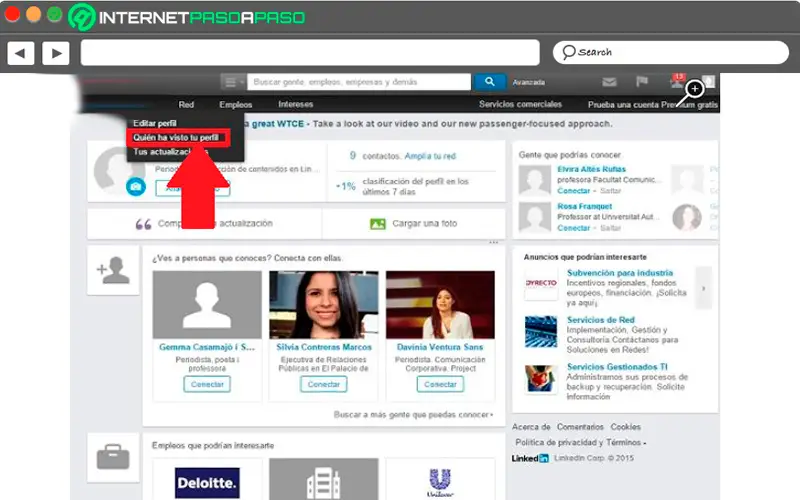Click the green photo icon by Cargar una foto
The image size is (800, 500).
click(378, 223)
